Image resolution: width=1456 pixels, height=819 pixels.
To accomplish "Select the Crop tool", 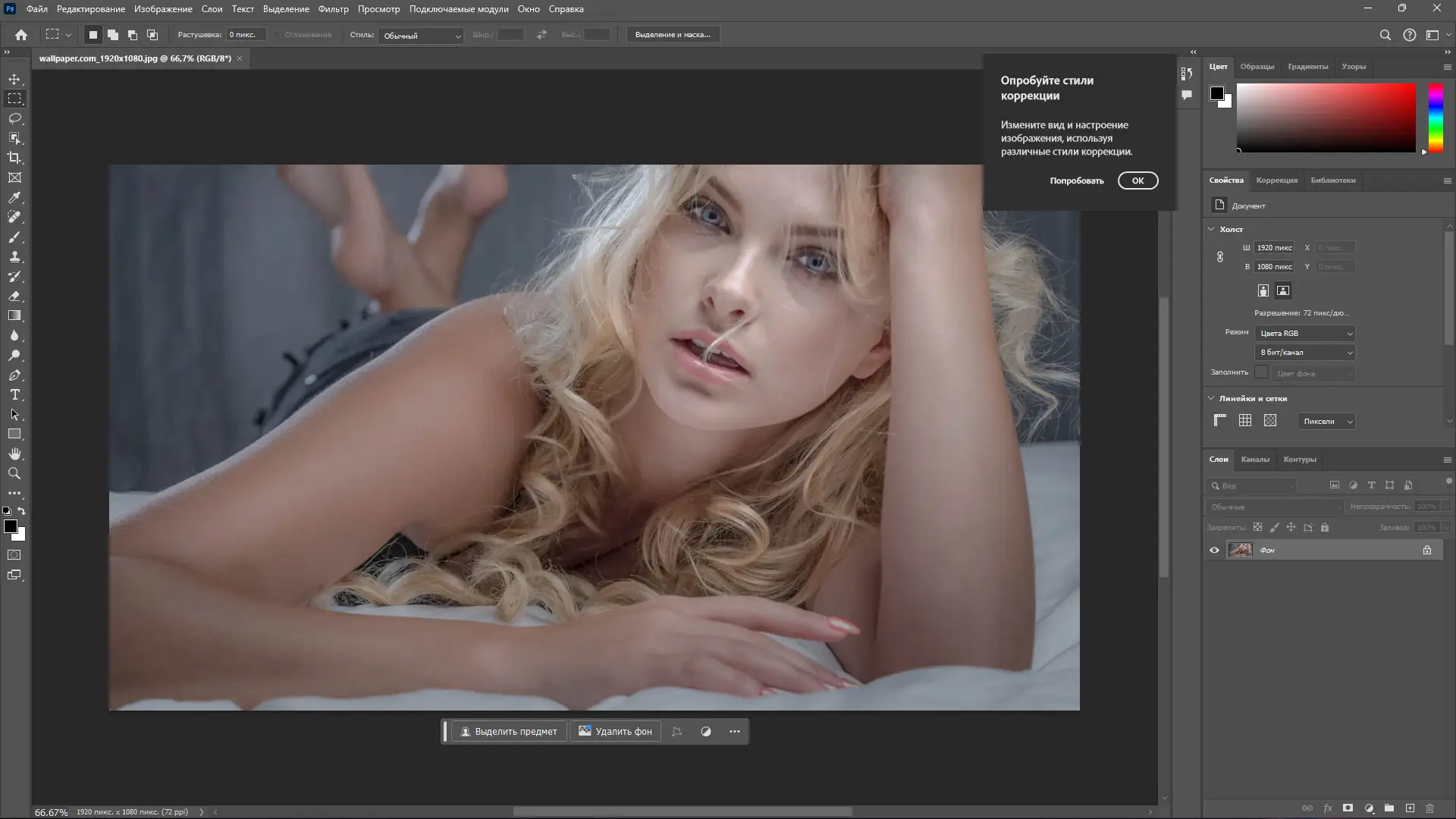I will pyautogui.click(x=14, y=158).
